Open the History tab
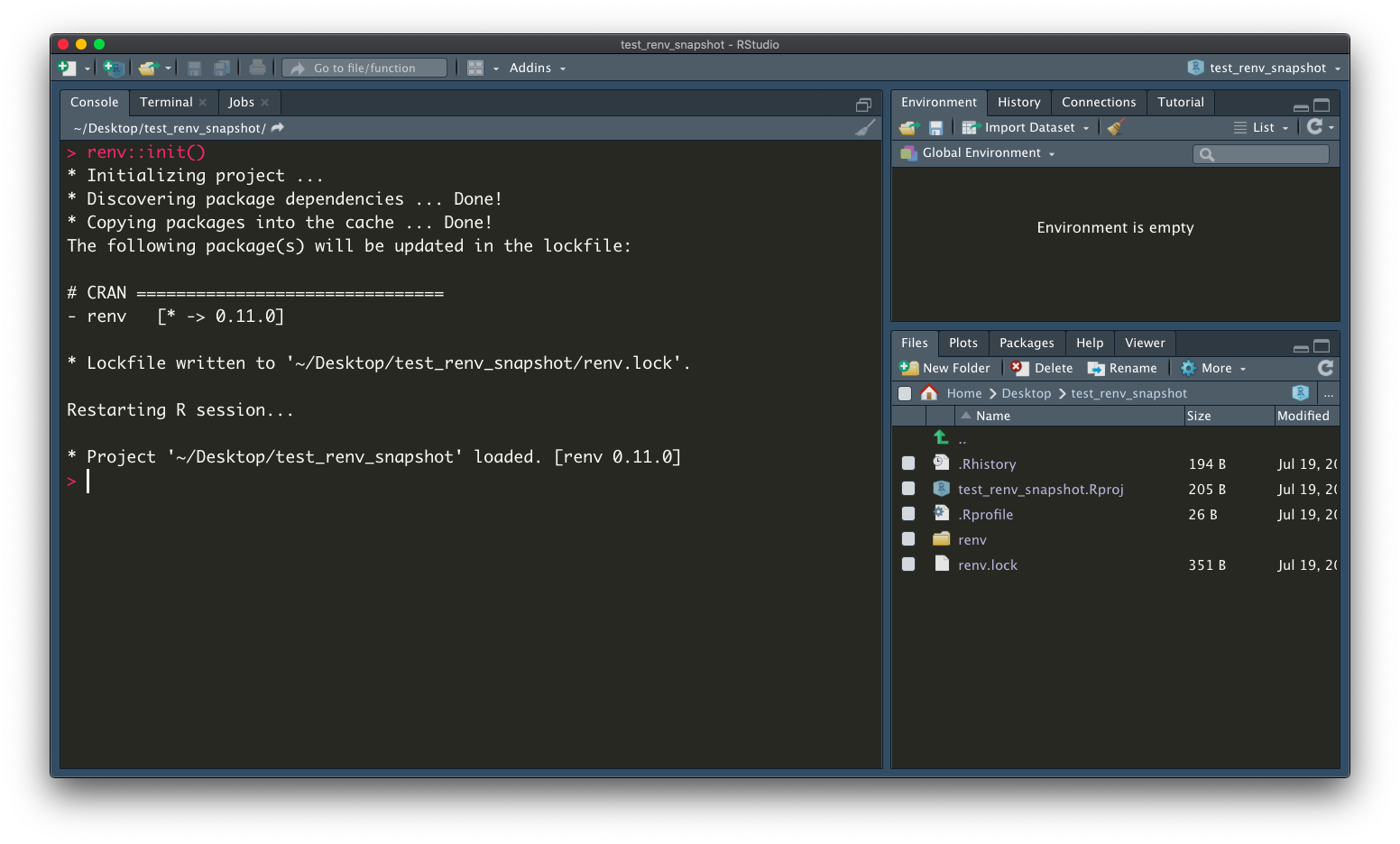The height and width of the screenshot is (844, 1400). [1019, 102]
